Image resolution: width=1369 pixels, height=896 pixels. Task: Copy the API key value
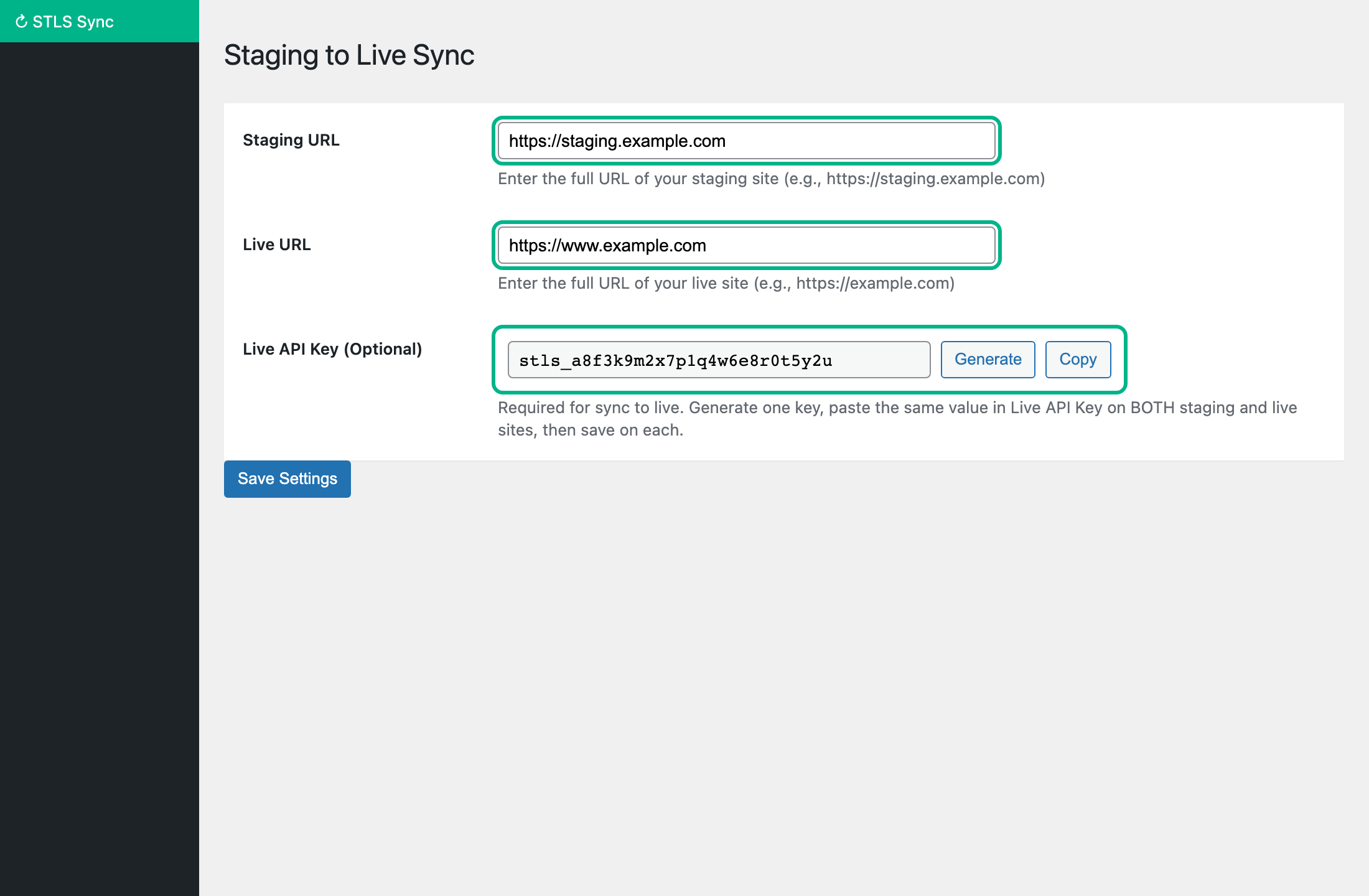coord(1078,360)
